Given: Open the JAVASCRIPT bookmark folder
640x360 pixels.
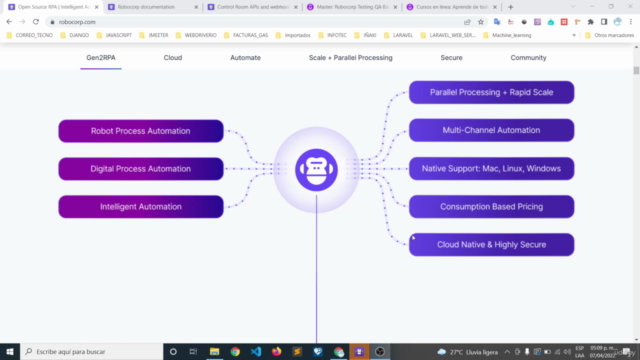Looking at the screenshot, I should point(114,35).
